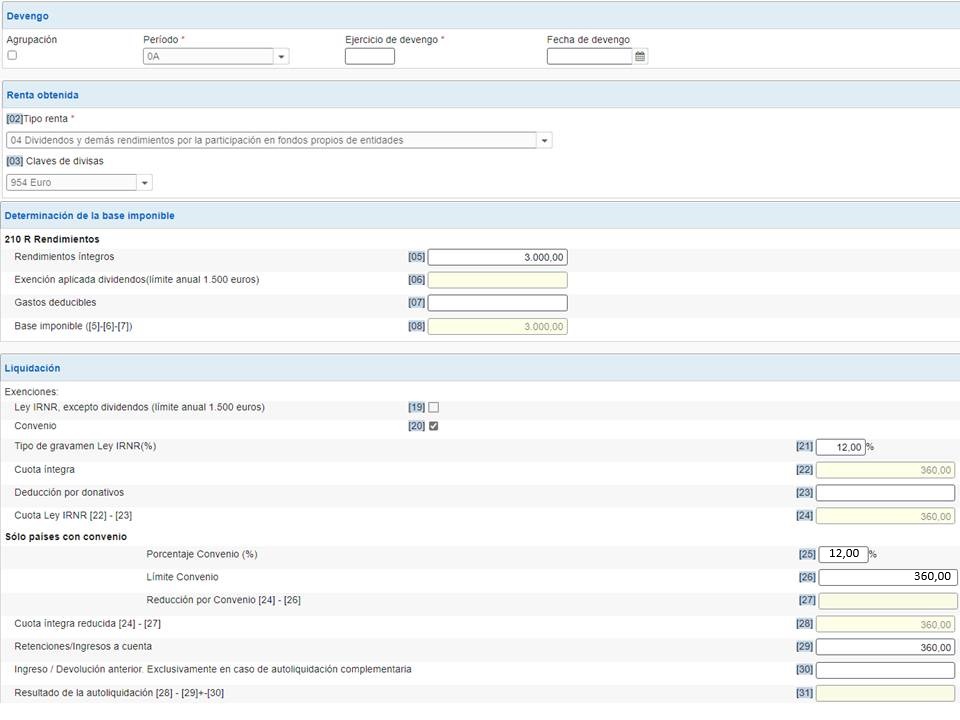Image resolution: width=960 pixels, height=720 pixels.
Task: Click the 'Retenciones/Ingresos a cuenta' label
Action: pyautogui.click(x=83, y=647)
